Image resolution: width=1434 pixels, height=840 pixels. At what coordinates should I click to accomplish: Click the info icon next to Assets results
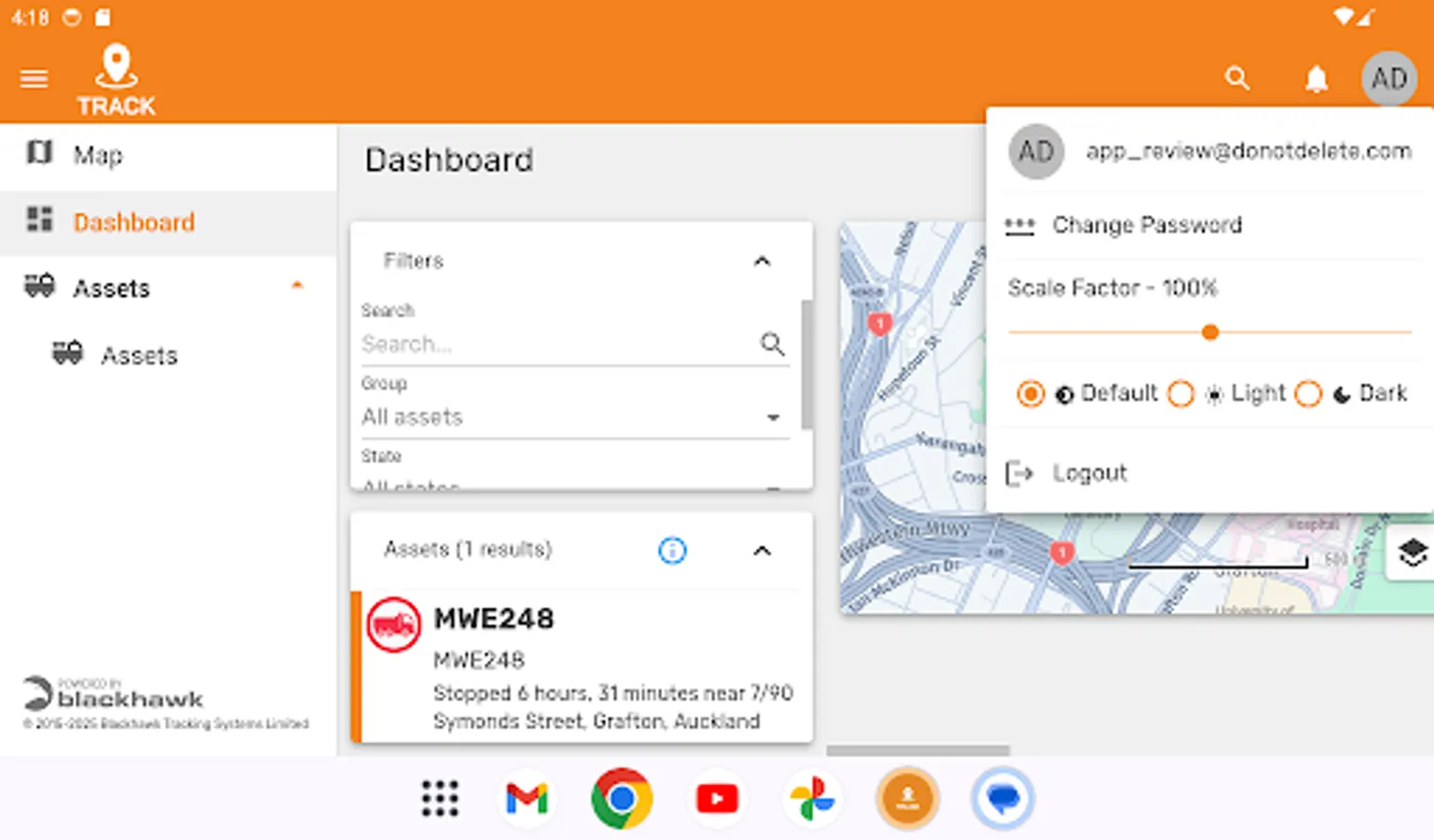point(673,551)
